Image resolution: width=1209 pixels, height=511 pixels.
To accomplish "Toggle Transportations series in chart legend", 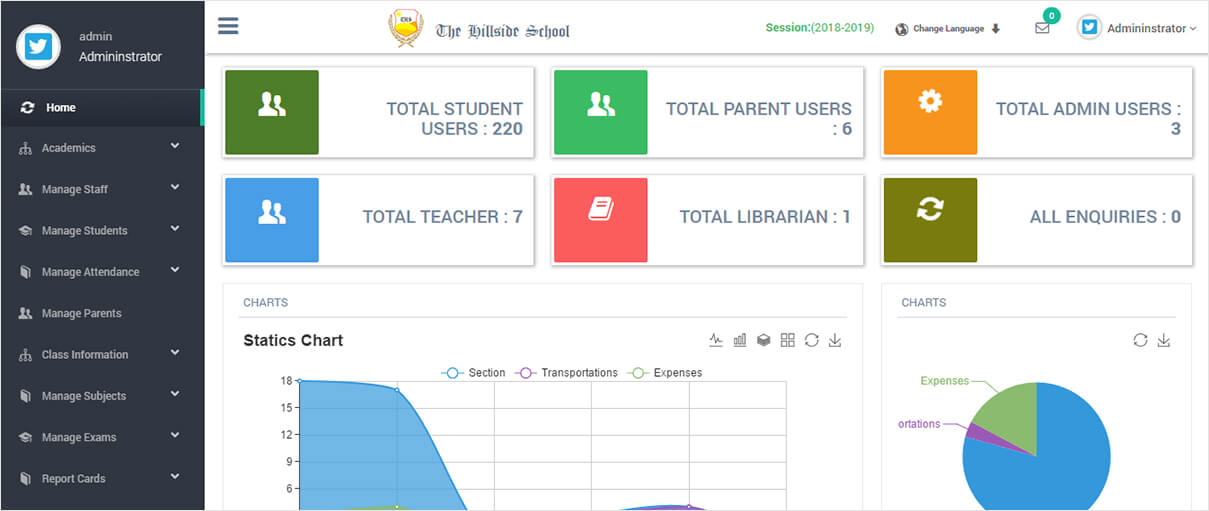I will tap(567, 373).
